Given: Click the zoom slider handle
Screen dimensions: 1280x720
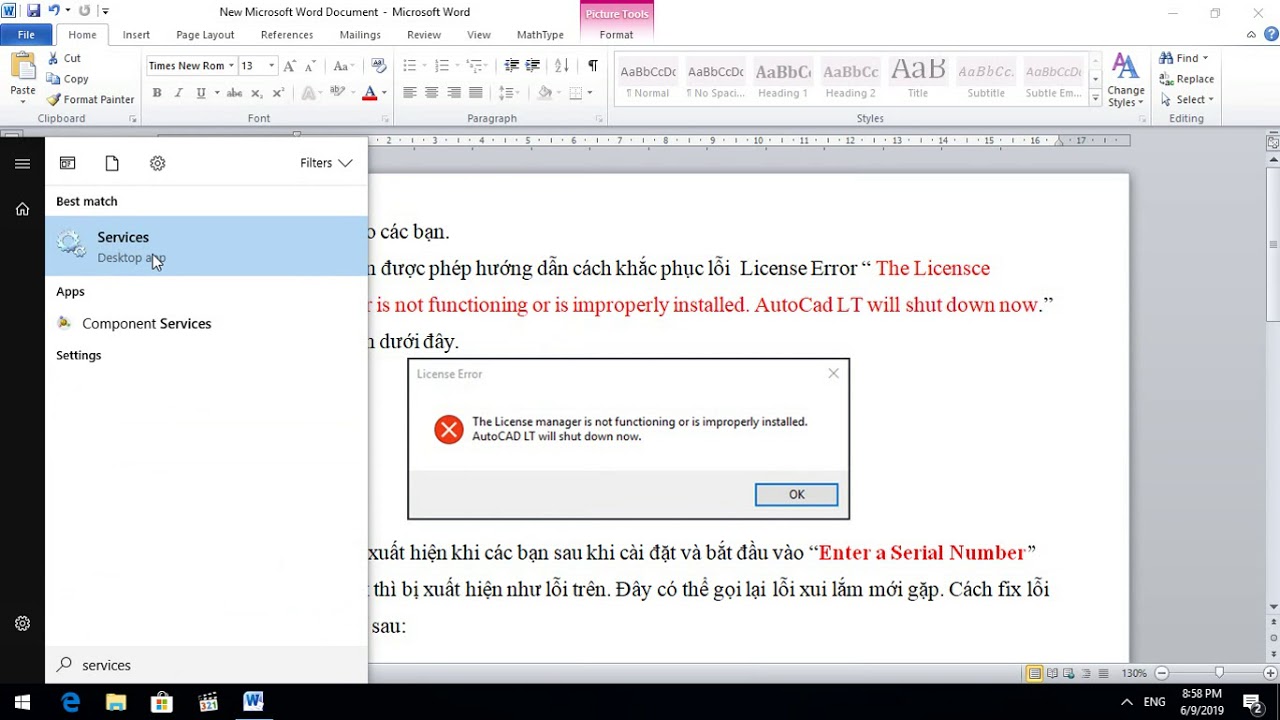Looking at the screenshot, I should (1218, 673).
